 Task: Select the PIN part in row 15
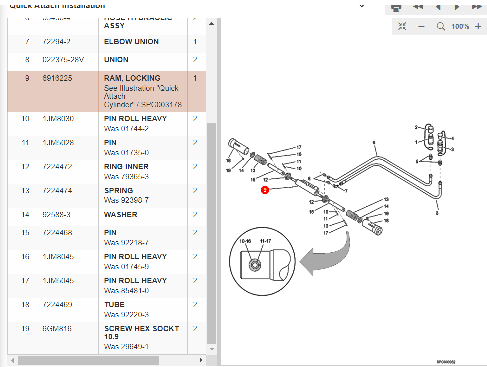point(110,233)
